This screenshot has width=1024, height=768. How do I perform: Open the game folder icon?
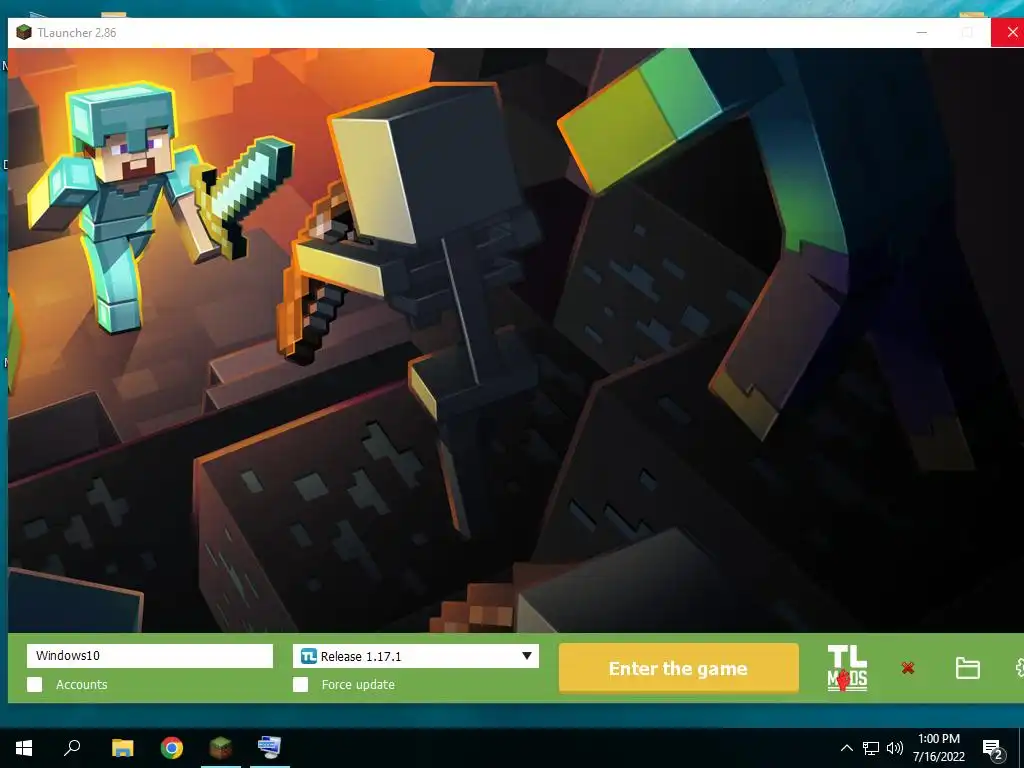pos(967,668)
